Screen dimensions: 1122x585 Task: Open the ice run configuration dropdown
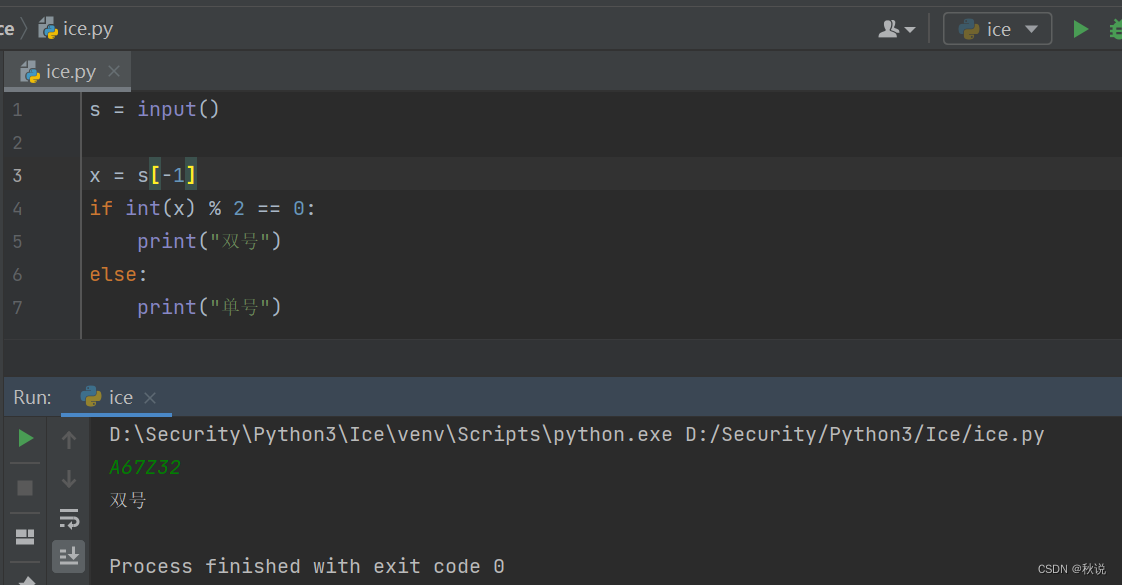pos(997,29)
